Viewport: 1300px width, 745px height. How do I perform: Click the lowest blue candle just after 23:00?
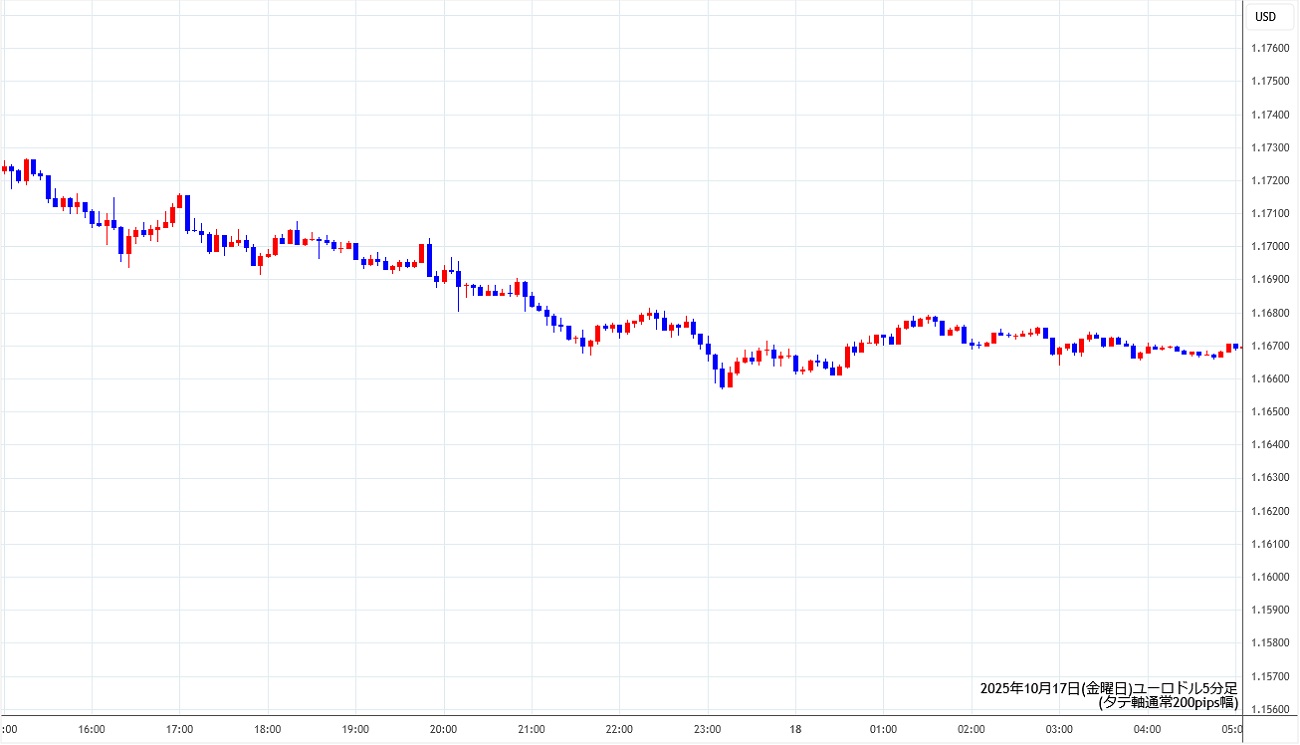click(721, 378)
